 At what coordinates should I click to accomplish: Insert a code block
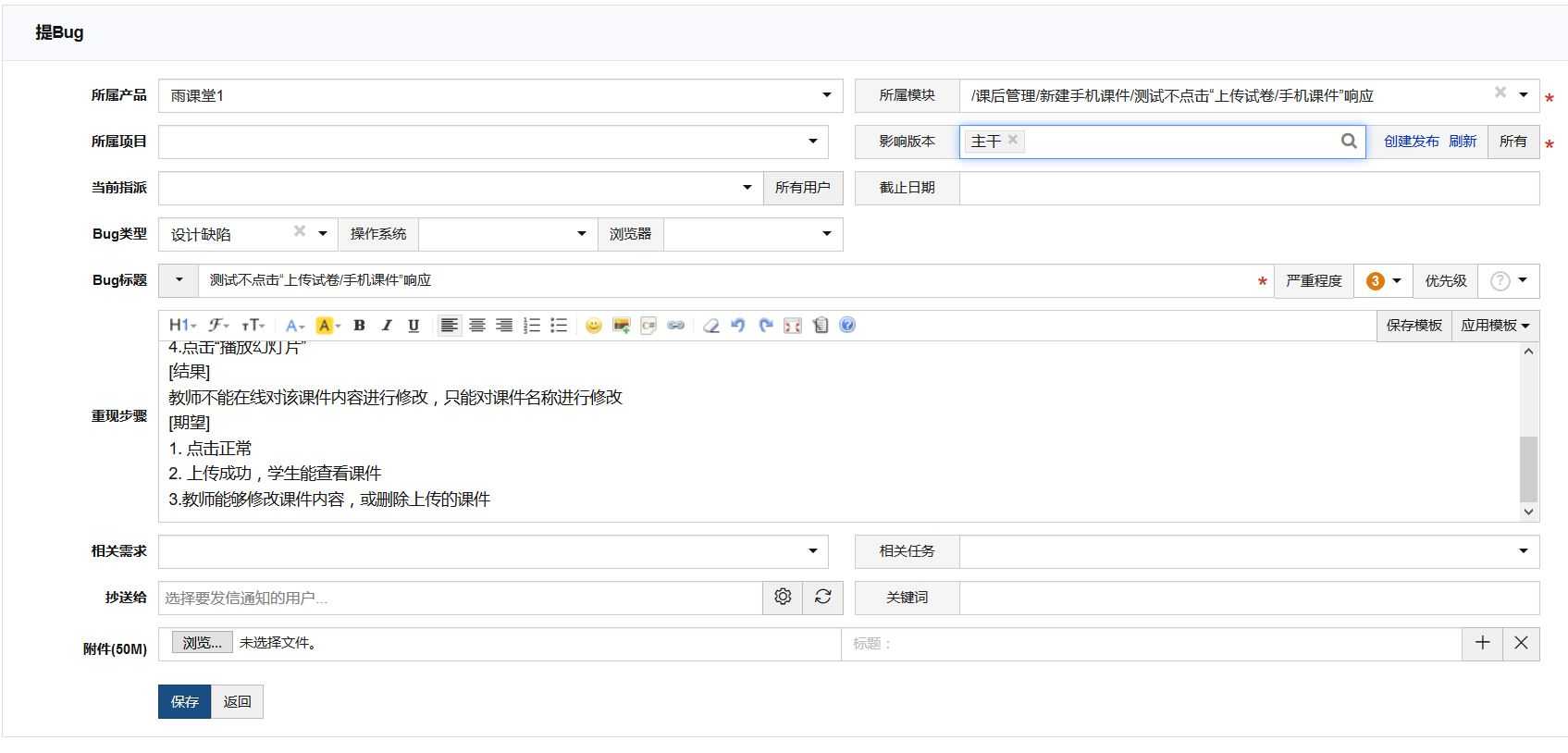tap(648, 325)
